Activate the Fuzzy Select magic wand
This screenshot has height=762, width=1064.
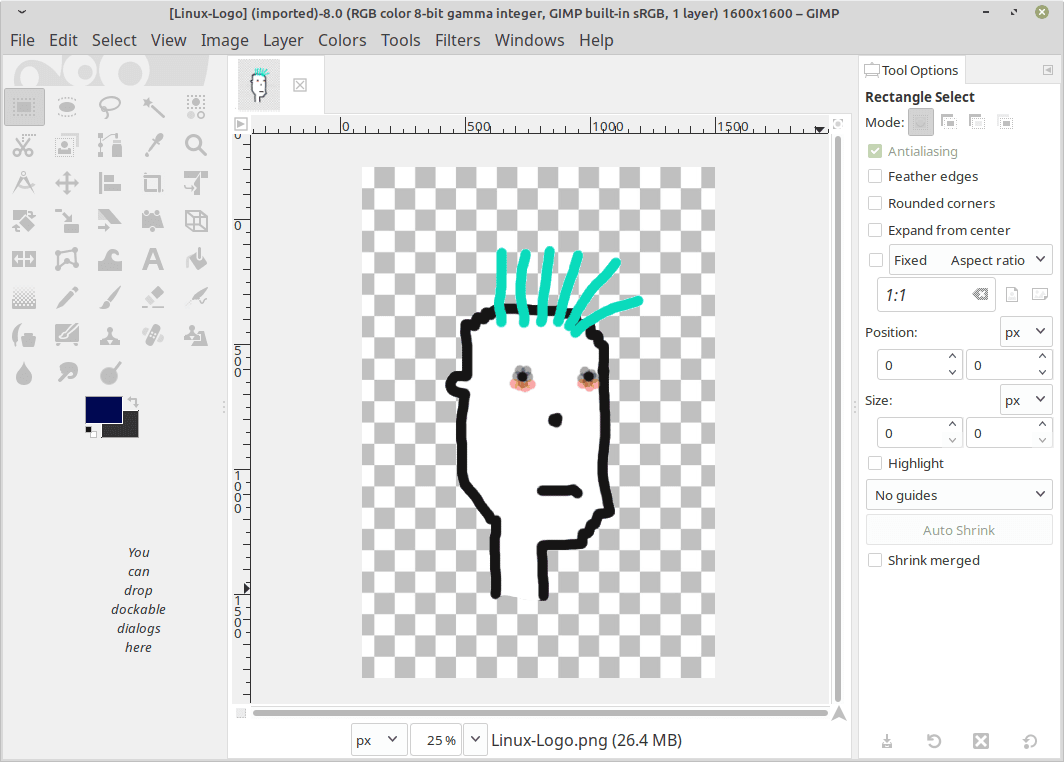tap(153, 106)
